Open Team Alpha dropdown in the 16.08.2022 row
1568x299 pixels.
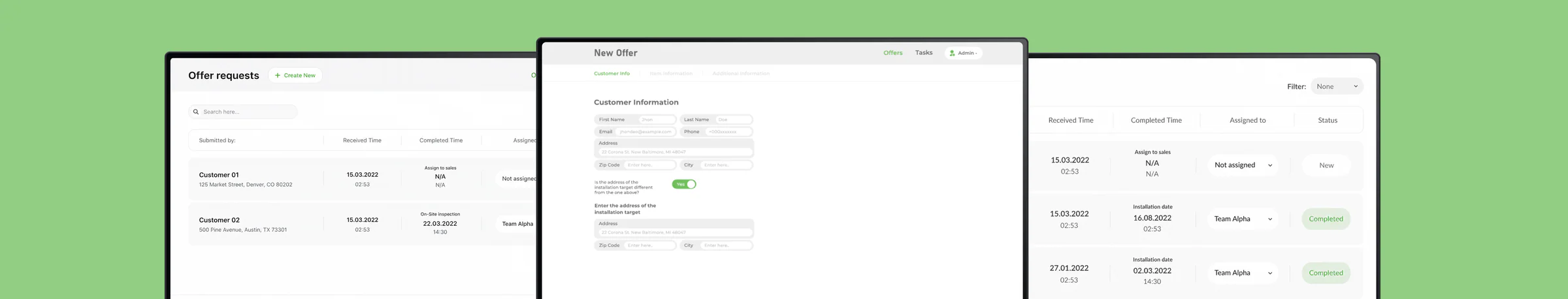tap(1243, 219)
